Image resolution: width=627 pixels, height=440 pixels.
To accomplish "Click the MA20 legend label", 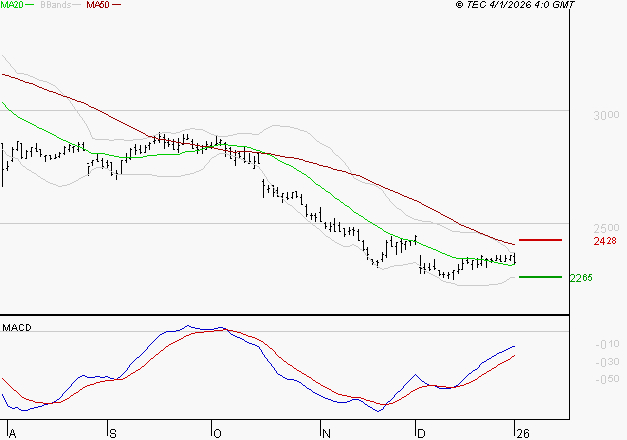I will click(x=12, y=5).
